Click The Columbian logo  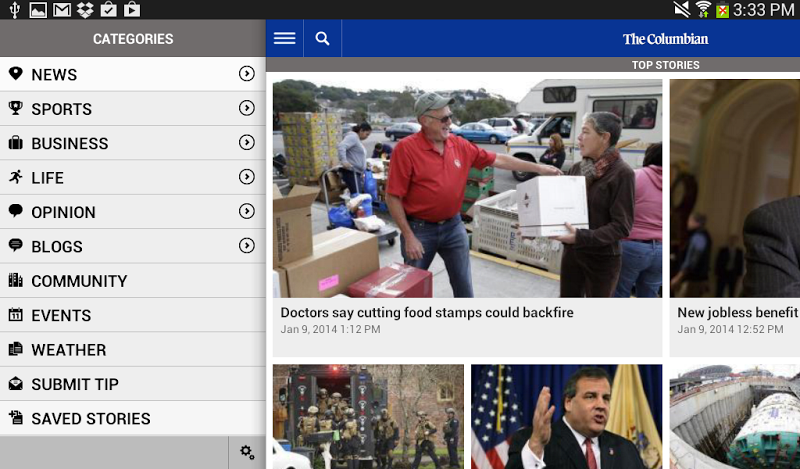[x=665, y=39]
